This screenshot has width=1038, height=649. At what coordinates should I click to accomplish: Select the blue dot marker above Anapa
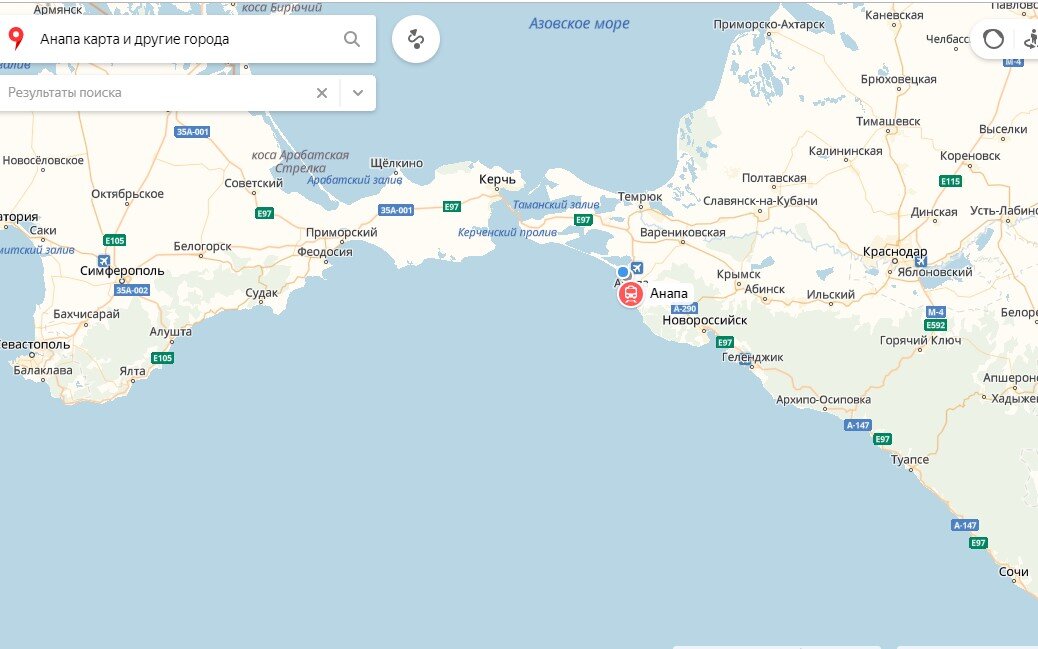click(622, 272)
